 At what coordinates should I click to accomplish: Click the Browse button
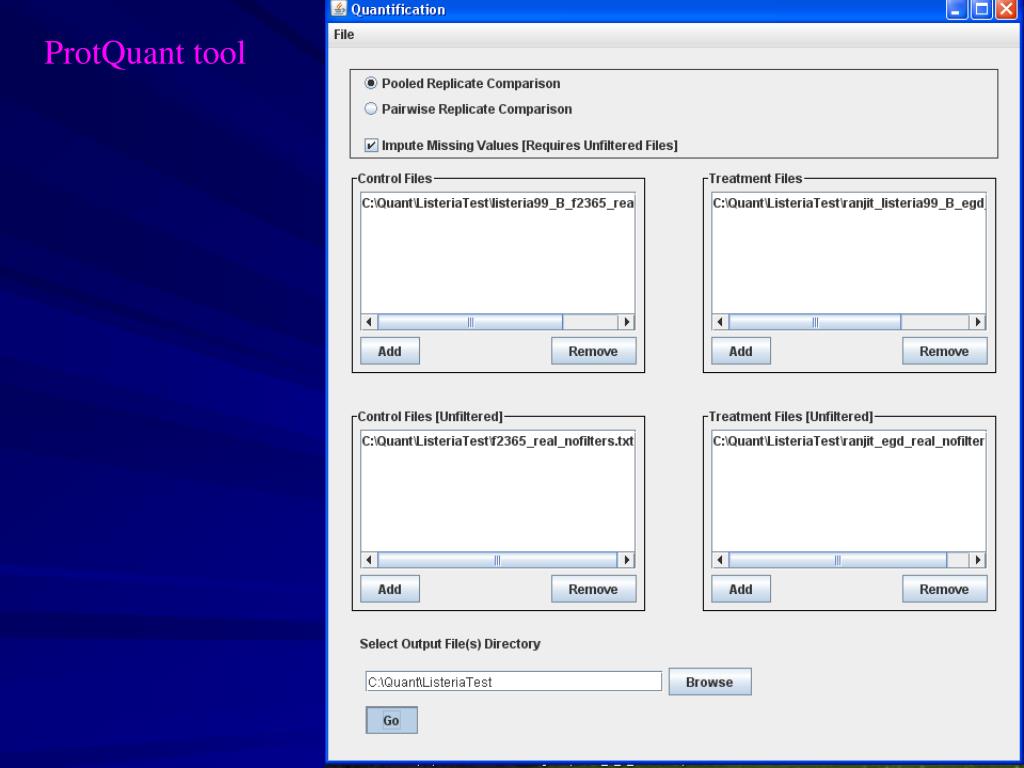[x=710, y=682]
